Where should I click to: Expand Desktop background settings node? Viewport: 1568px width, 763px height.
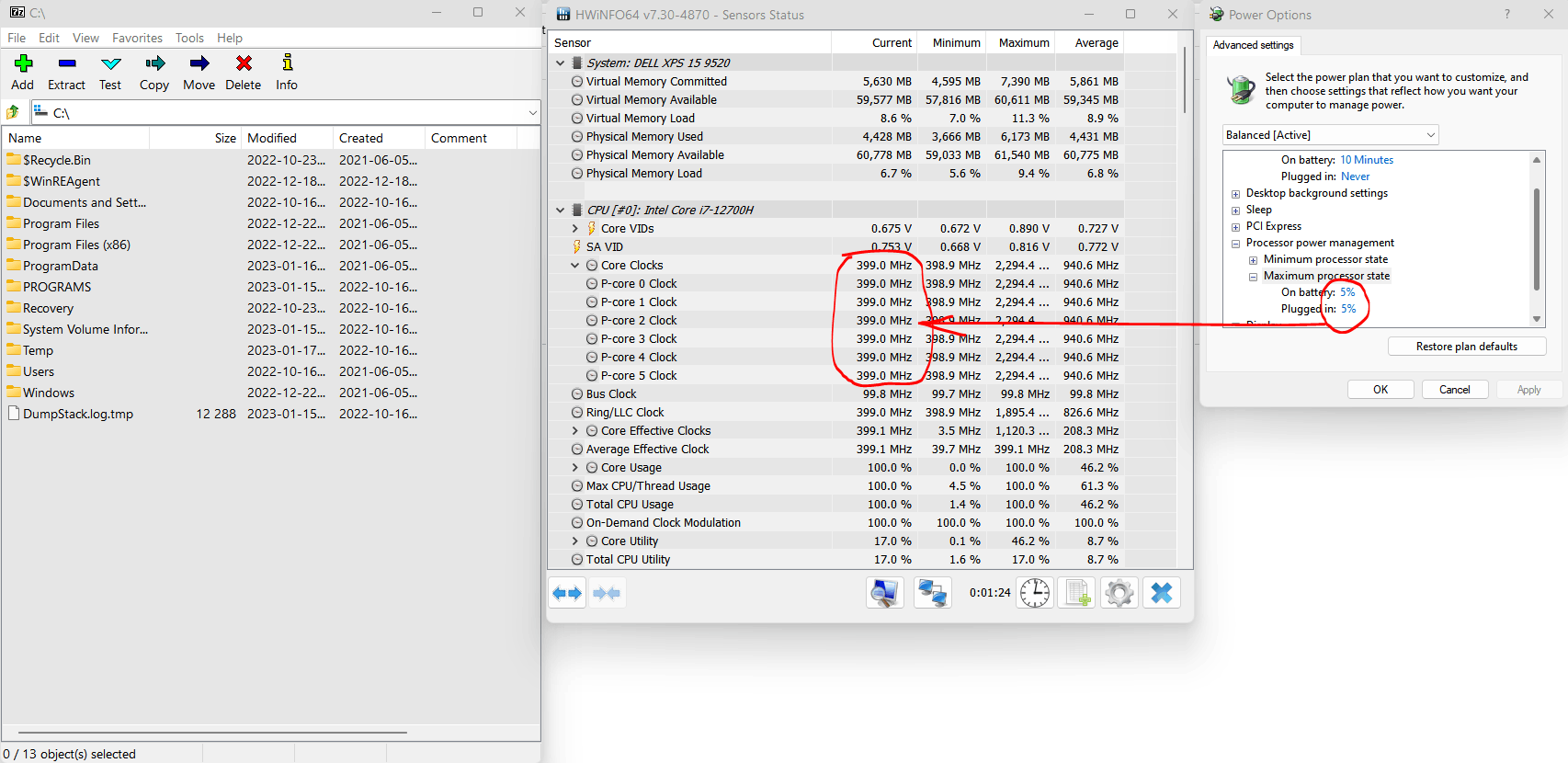[1235, 194]
